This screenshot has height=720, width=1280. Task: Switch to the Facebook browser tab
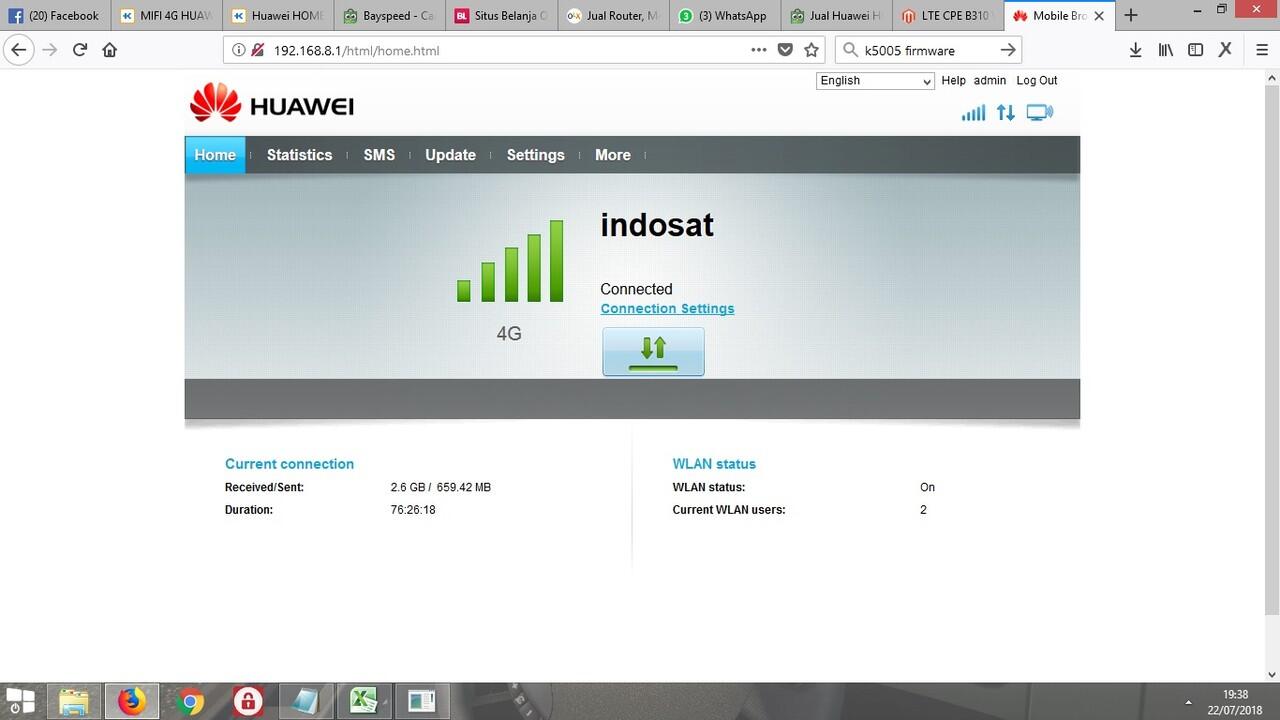click(x=56, y=15)
